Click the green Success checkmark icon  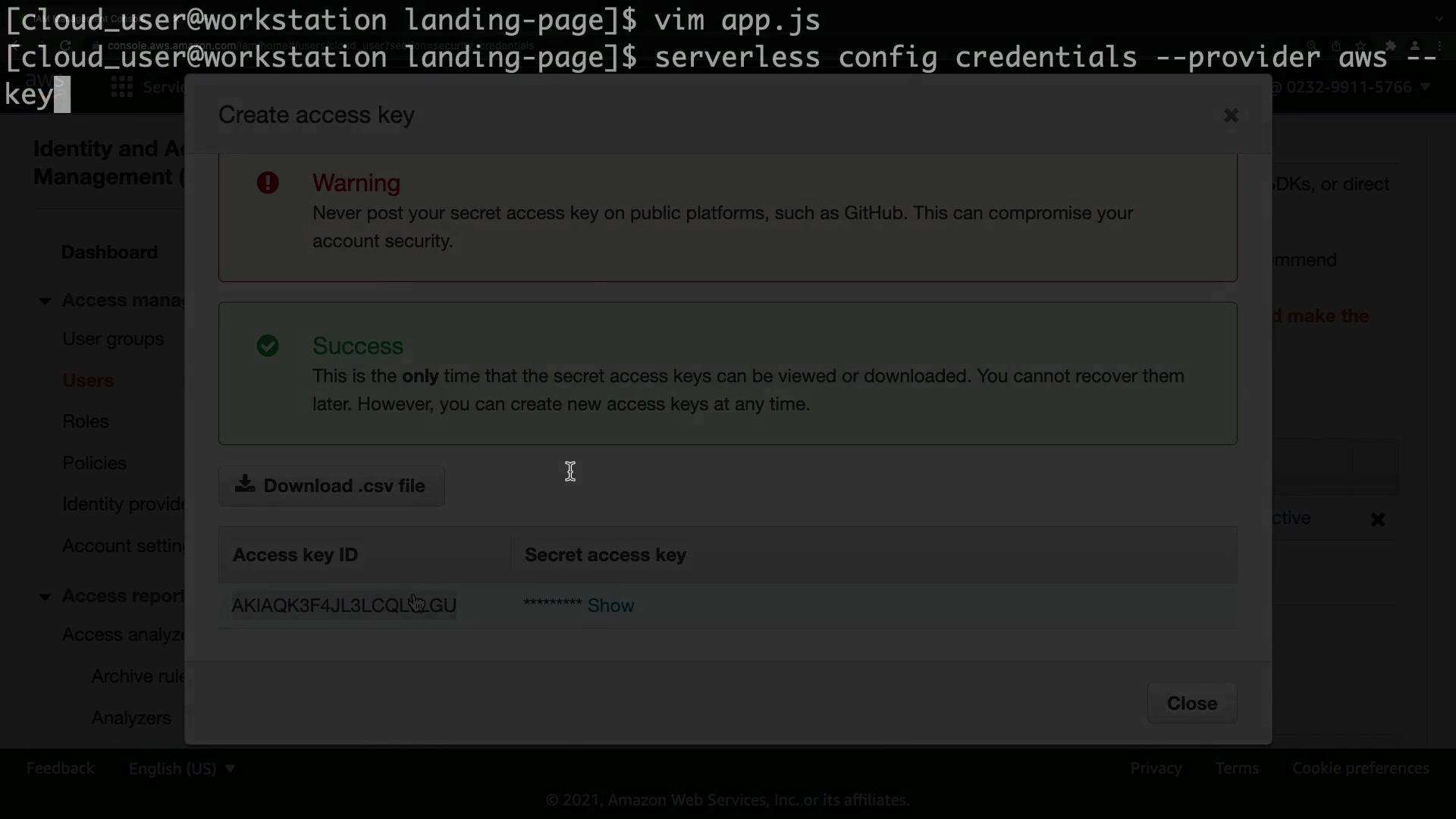click(x=268, y=346)
